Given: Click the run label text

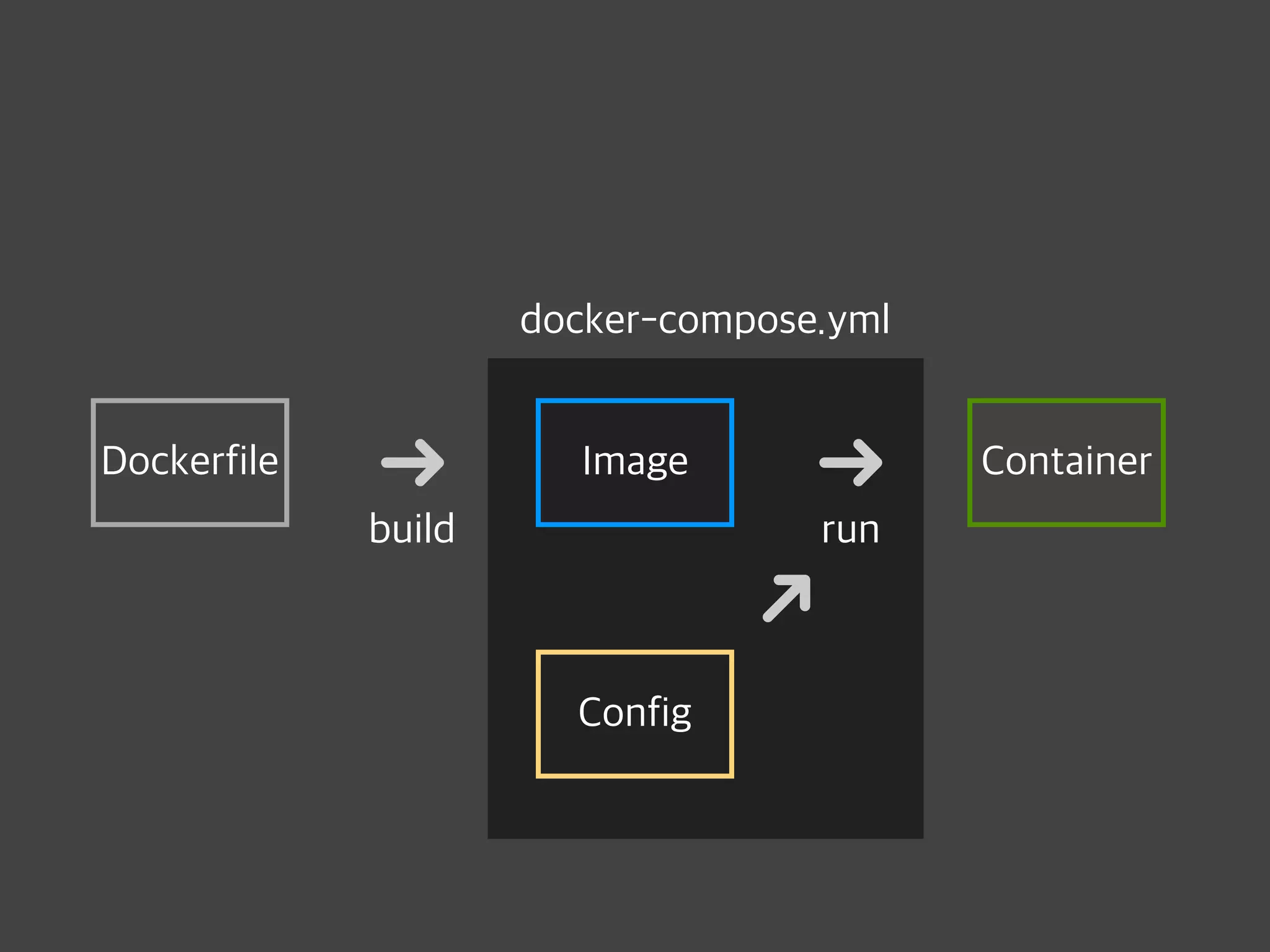Looking at the screenshot, I should pyautogui.click(x=850, y=530).
